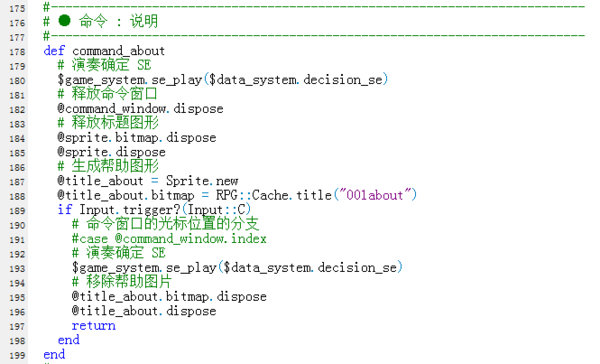Click the header comment '命令 : 说明'
The width and height of the screenshot is (600, 364).
click(119, 21)
